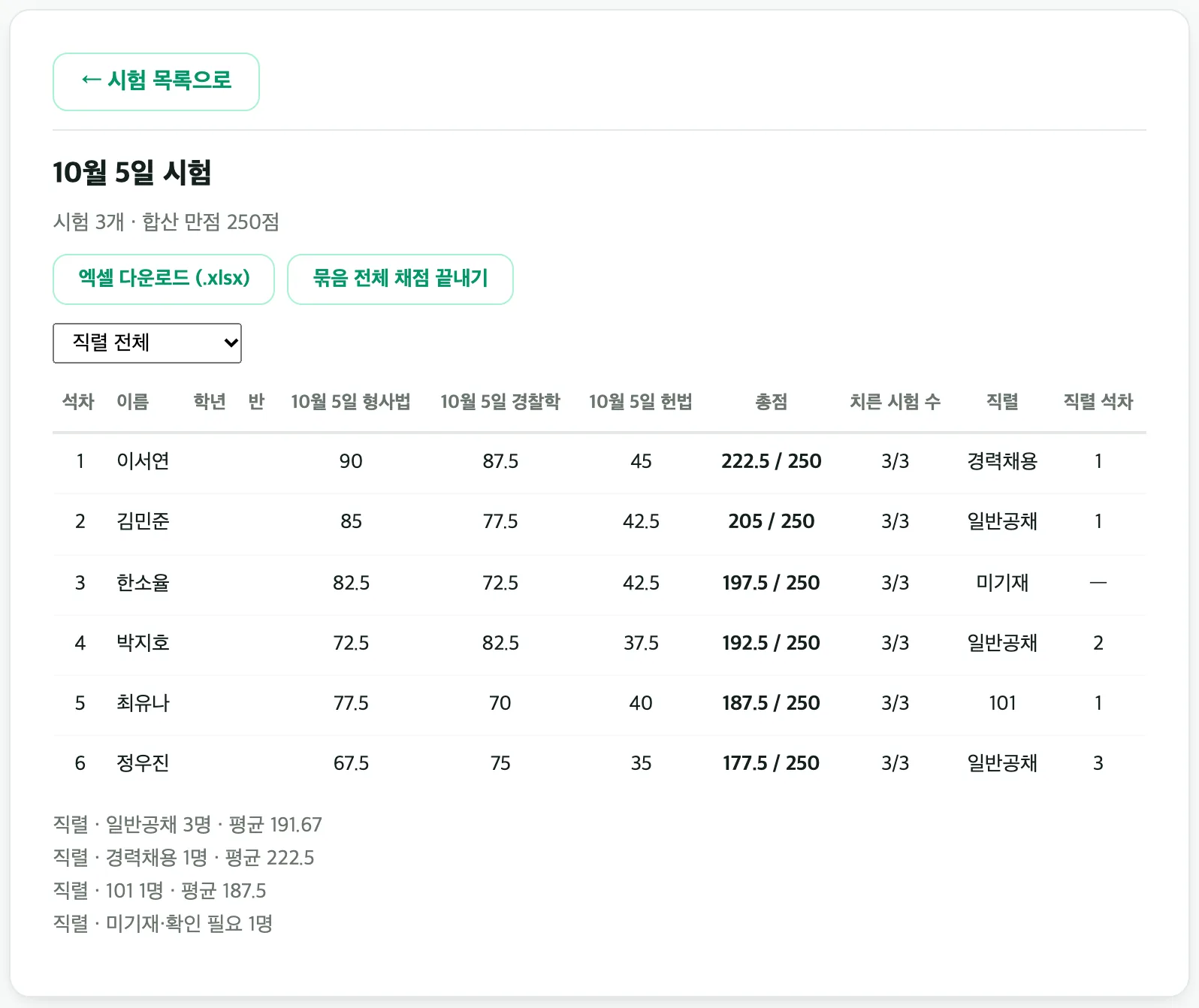Click 이서연's 경찰학 score 87.5

[x=500, y=461]
